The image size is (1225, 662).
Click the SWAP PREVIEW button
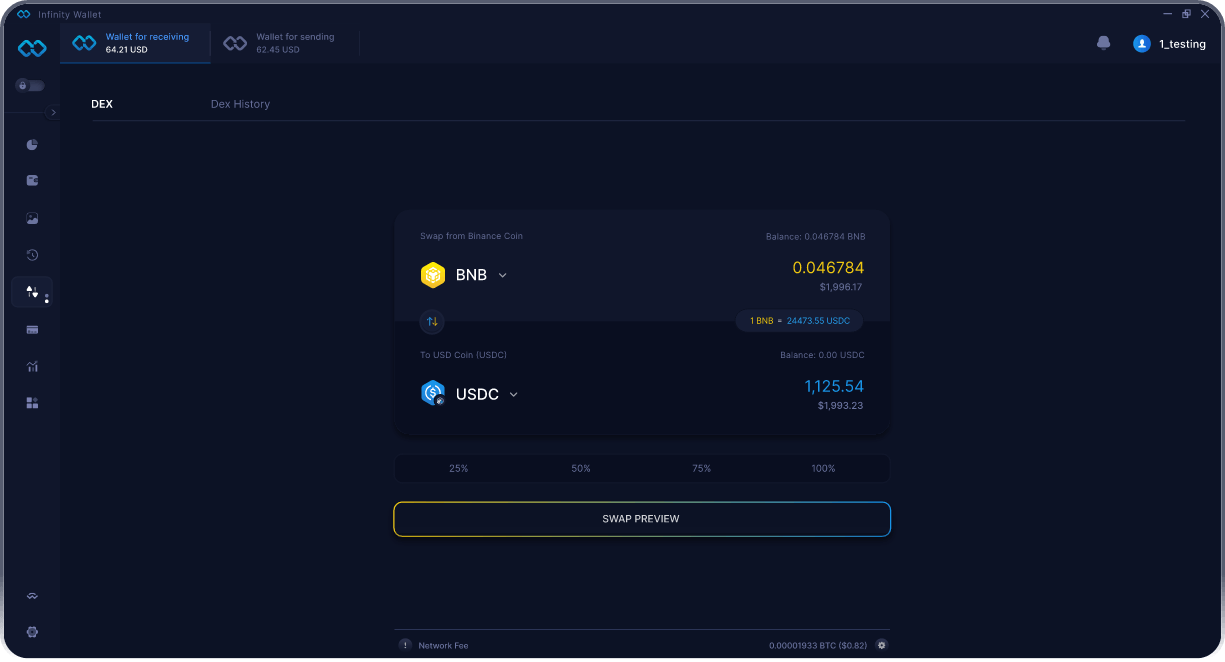642,519
